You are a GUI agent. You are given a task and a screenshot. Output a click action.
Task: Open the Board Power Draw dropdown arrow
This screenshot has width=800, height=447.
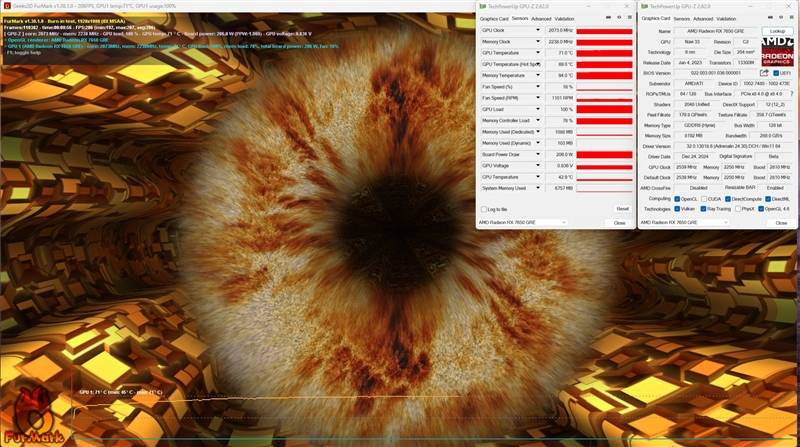click(537, 154)
